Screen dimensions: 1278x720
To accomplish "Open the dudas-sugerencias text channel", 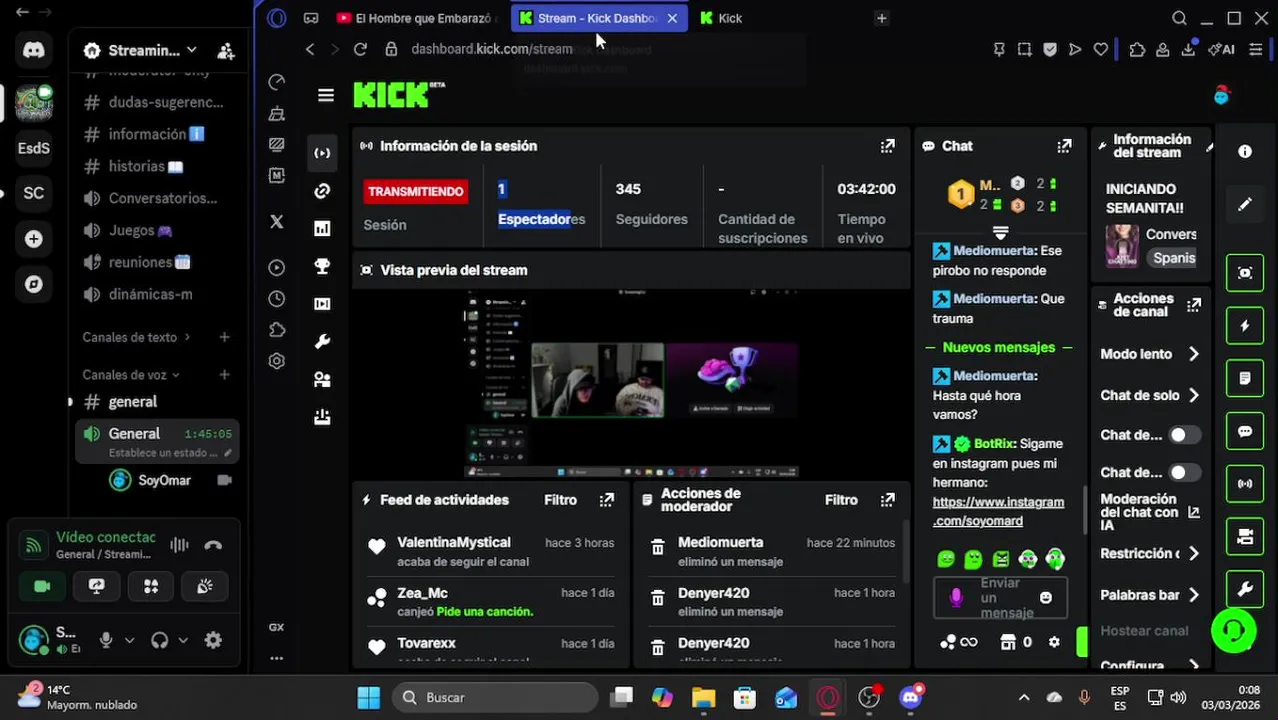I will 154,102.
